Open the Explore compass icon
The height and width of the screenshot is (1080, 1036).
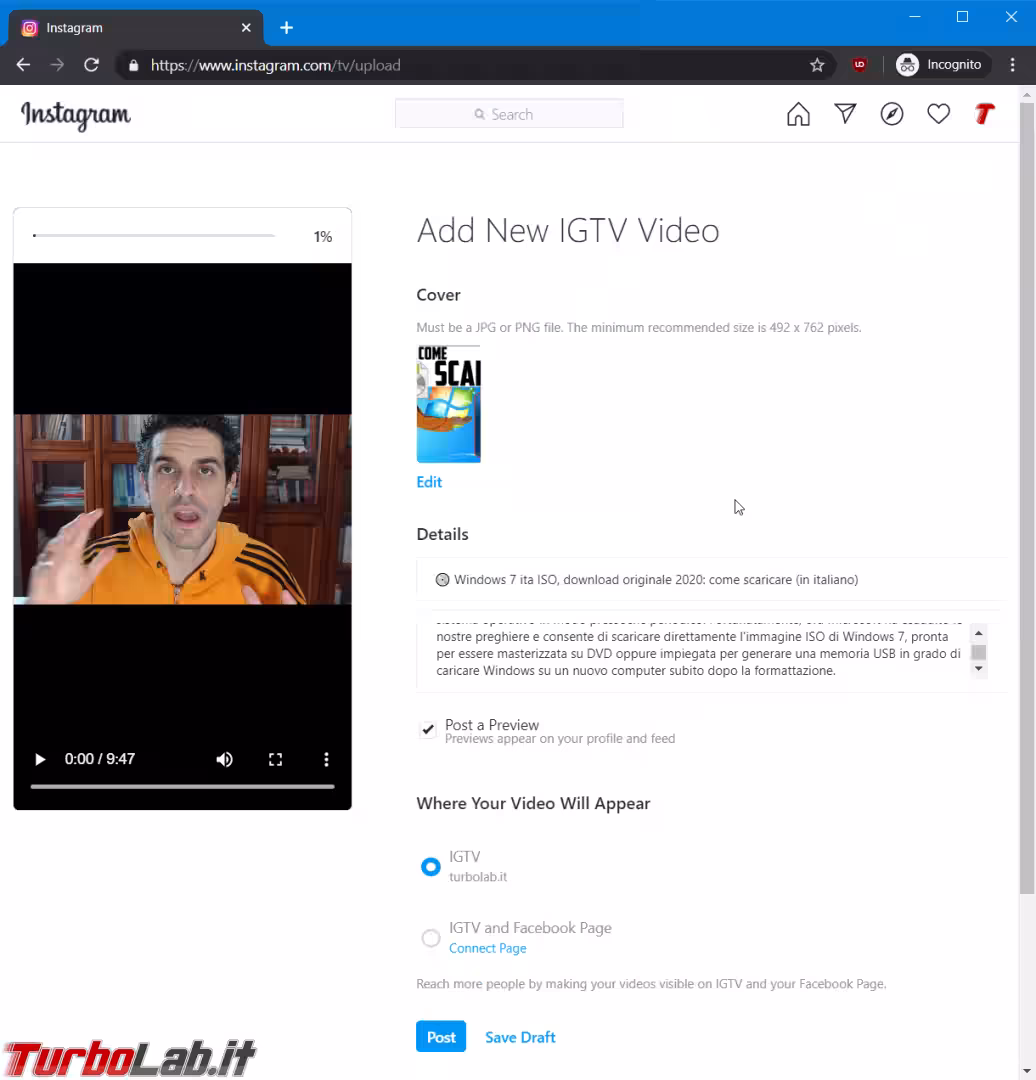click(892, 114)
